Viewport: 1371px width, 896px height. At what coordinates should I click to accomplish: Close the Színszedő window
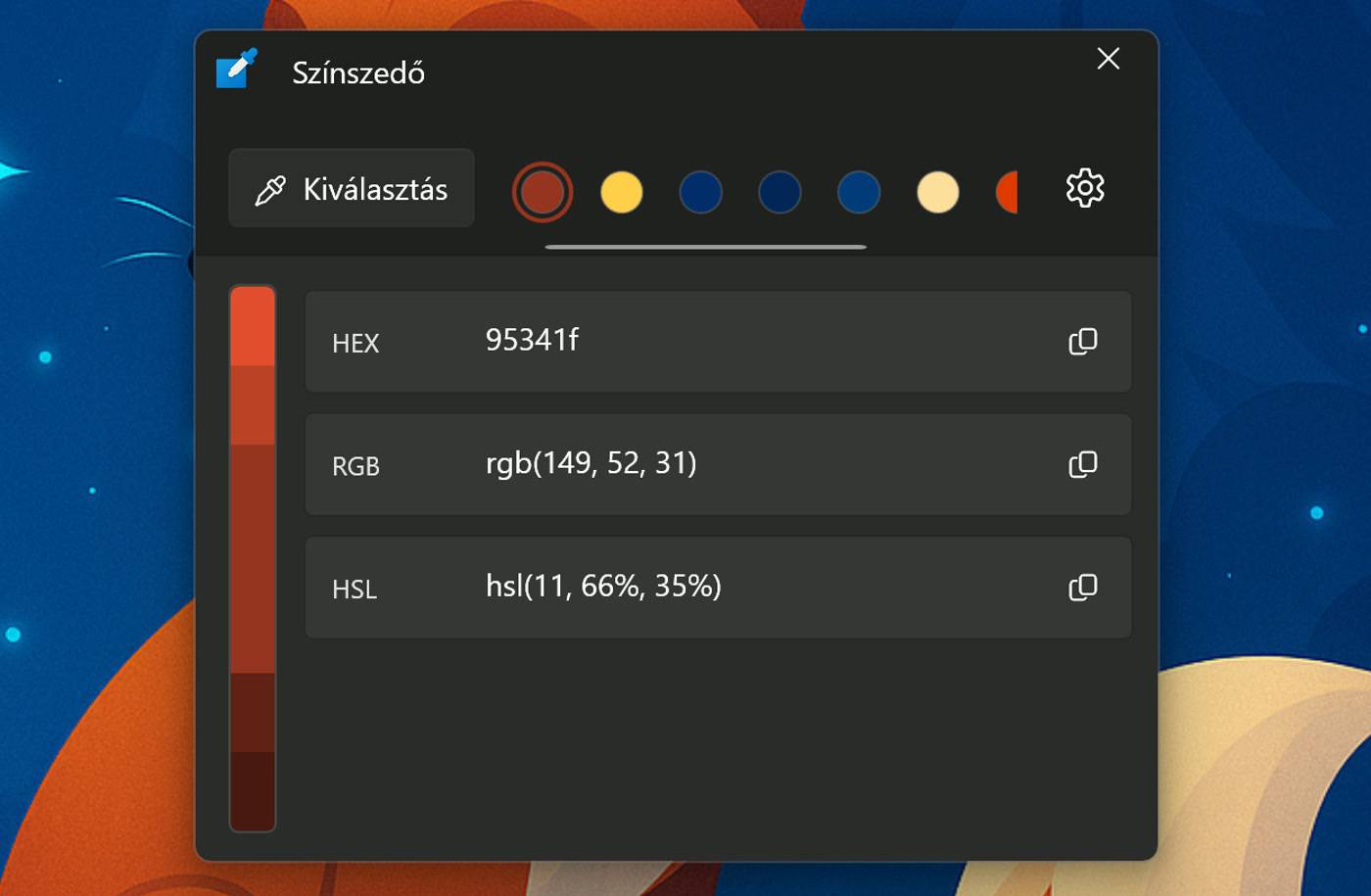1109,59
